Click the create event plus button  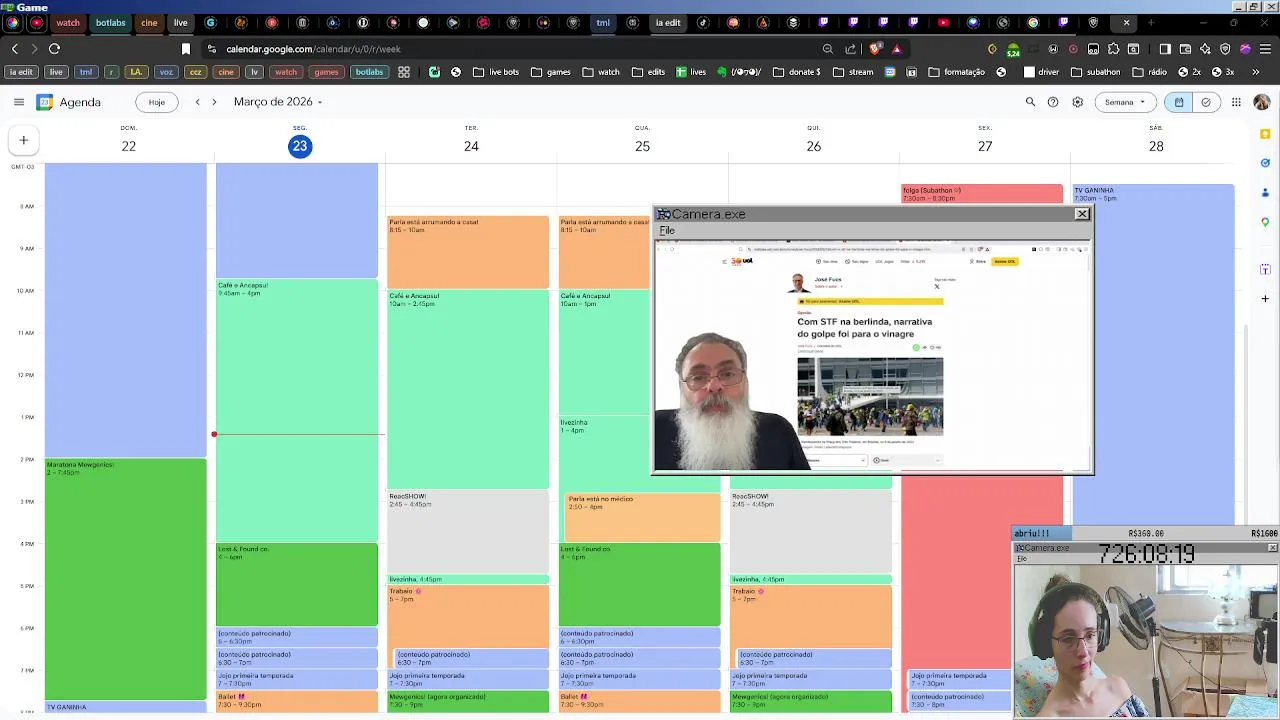tap(23, 140)
